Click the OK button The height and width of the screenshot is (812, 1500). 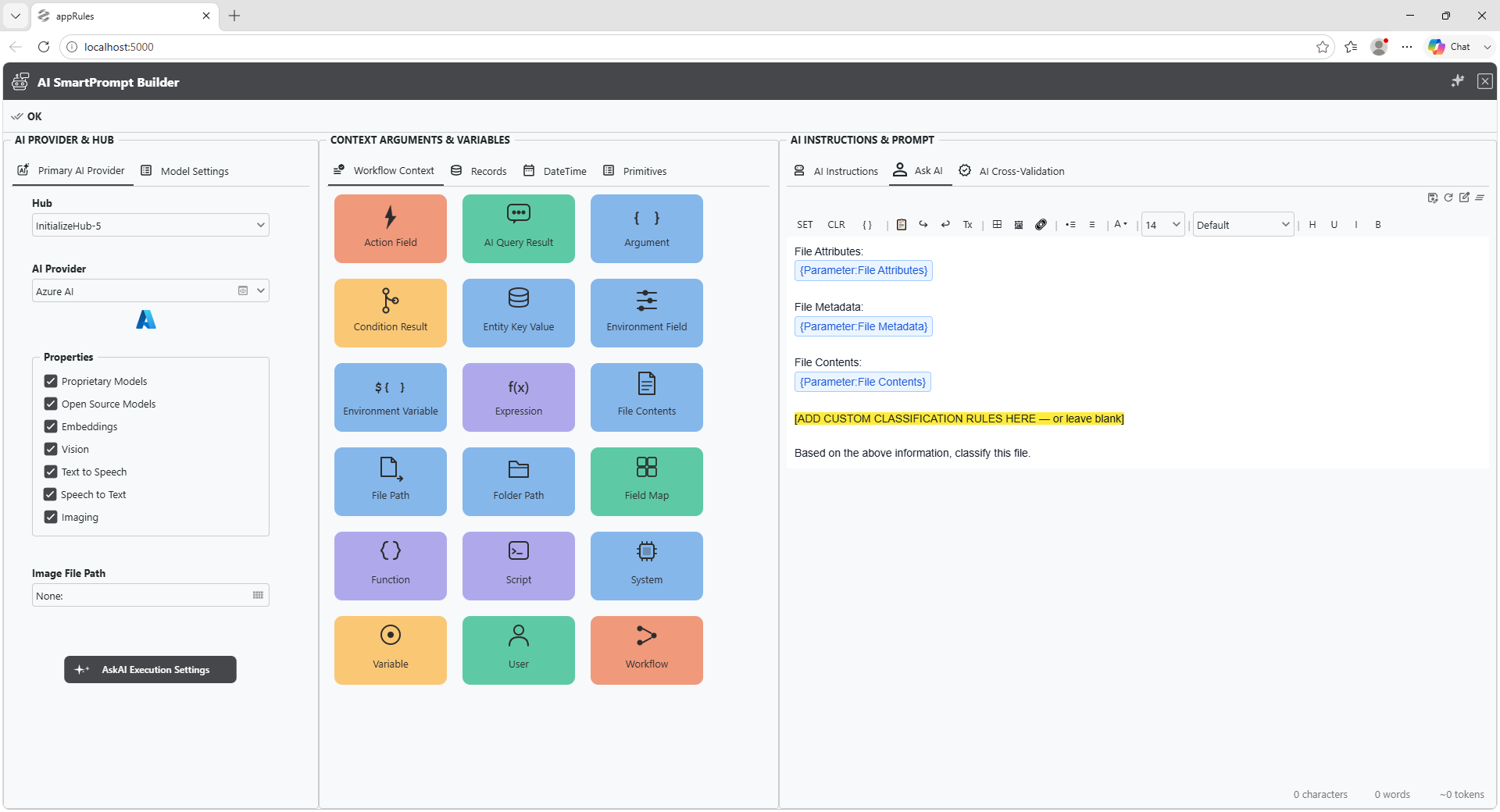27,116
